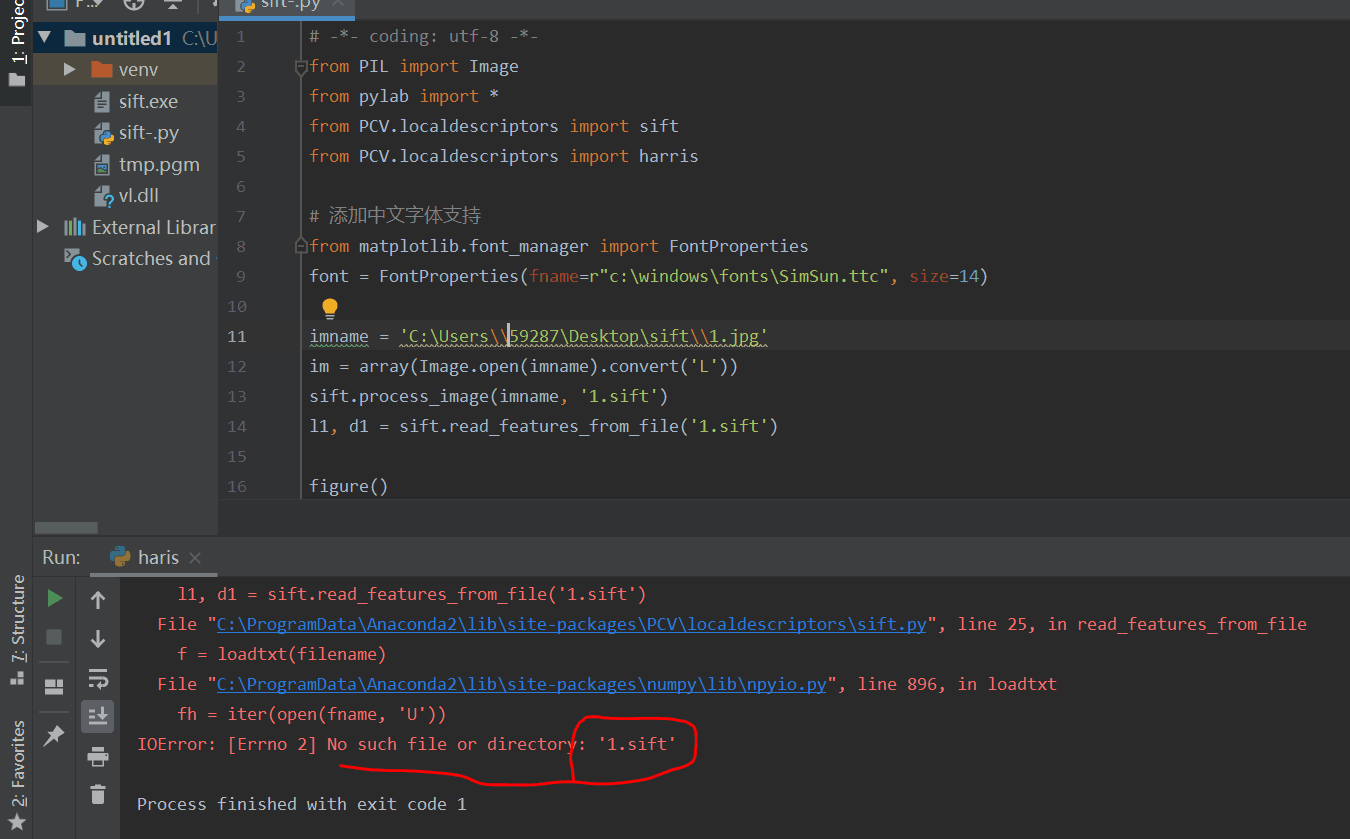This screenshot has width=1350, height=839.
Task: Fold the import statement at line 8
Action: (300, 247)
